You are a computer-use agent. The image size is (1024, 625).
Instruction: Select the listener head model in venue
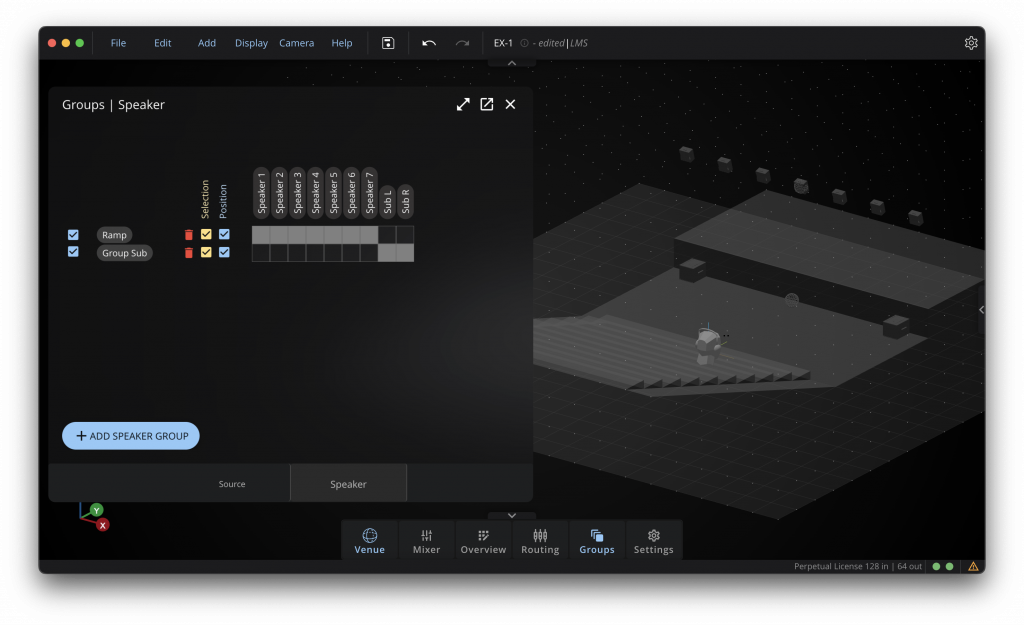pos(707,345)
